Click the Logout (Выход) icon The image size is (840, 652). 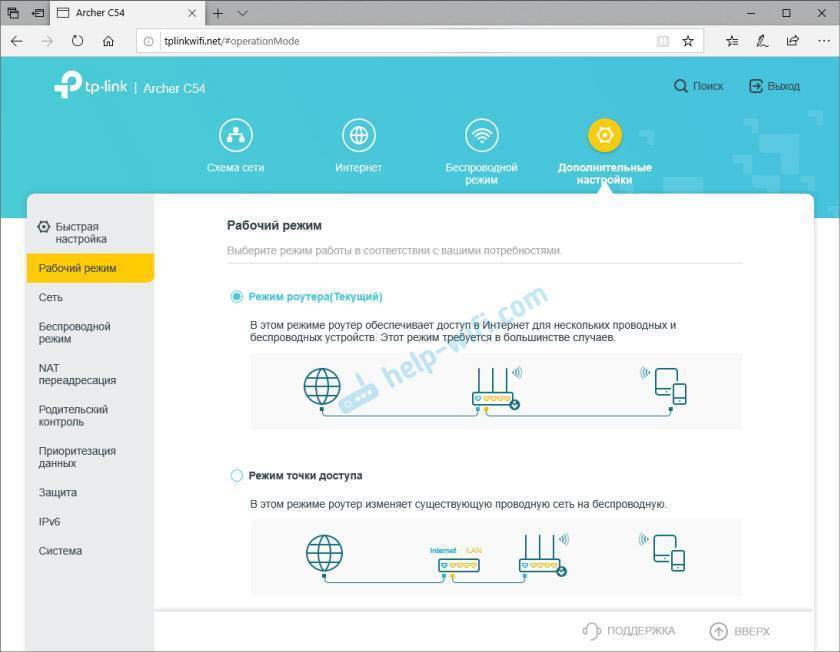click(755, 86)
